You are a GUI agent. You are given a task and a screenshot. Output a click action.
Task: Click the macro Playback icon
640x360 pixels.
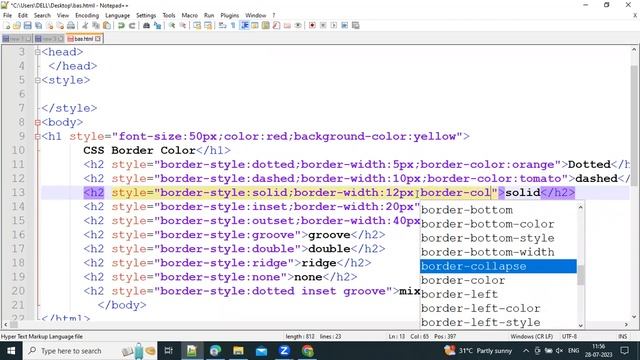pyautogui.click(x=334, y=25)
